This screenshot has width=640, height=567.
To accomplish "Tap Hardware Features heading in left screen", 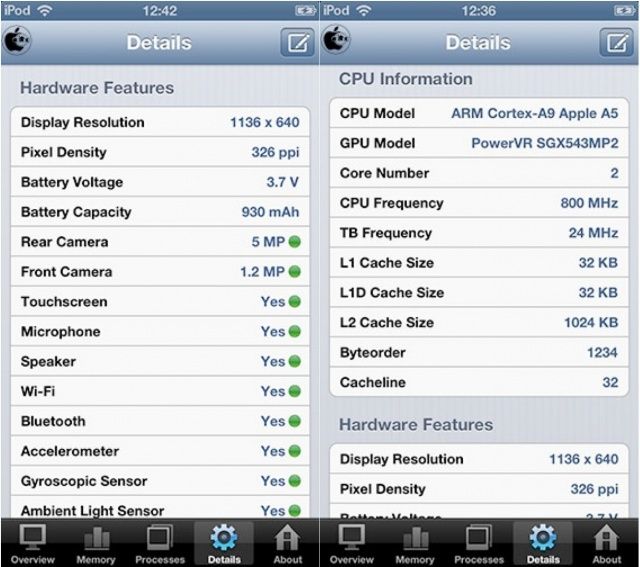I will [x=97, y=88].
